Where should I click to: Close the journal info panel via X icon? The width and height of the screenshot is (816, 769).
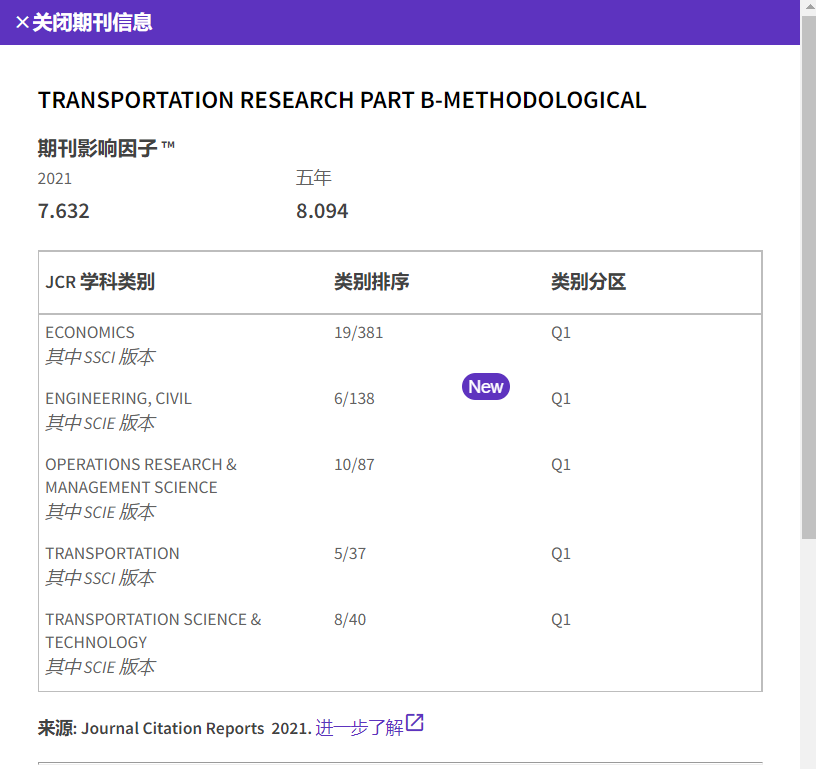tap(22, 22)
